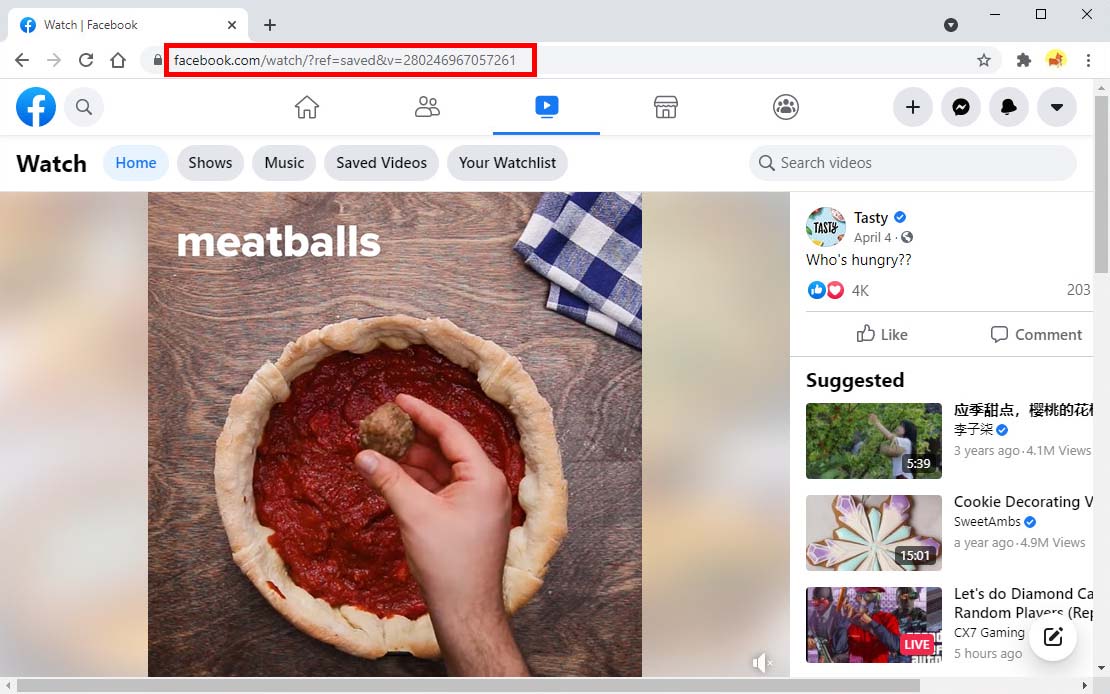Open the SweetAmbs channel link
The height and width of the screenshot is (694, 1110).
[x=987, y=522]
